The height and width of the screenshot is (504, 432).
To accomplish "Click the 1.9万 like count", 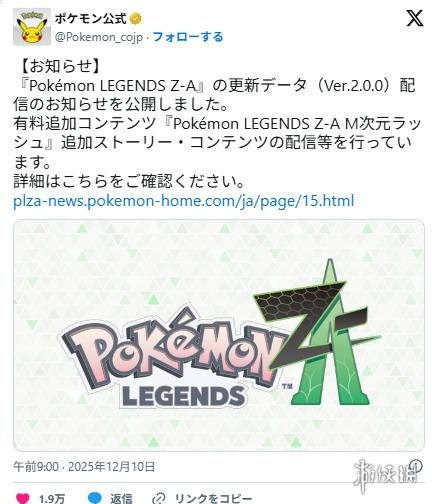I will point(52,499).
